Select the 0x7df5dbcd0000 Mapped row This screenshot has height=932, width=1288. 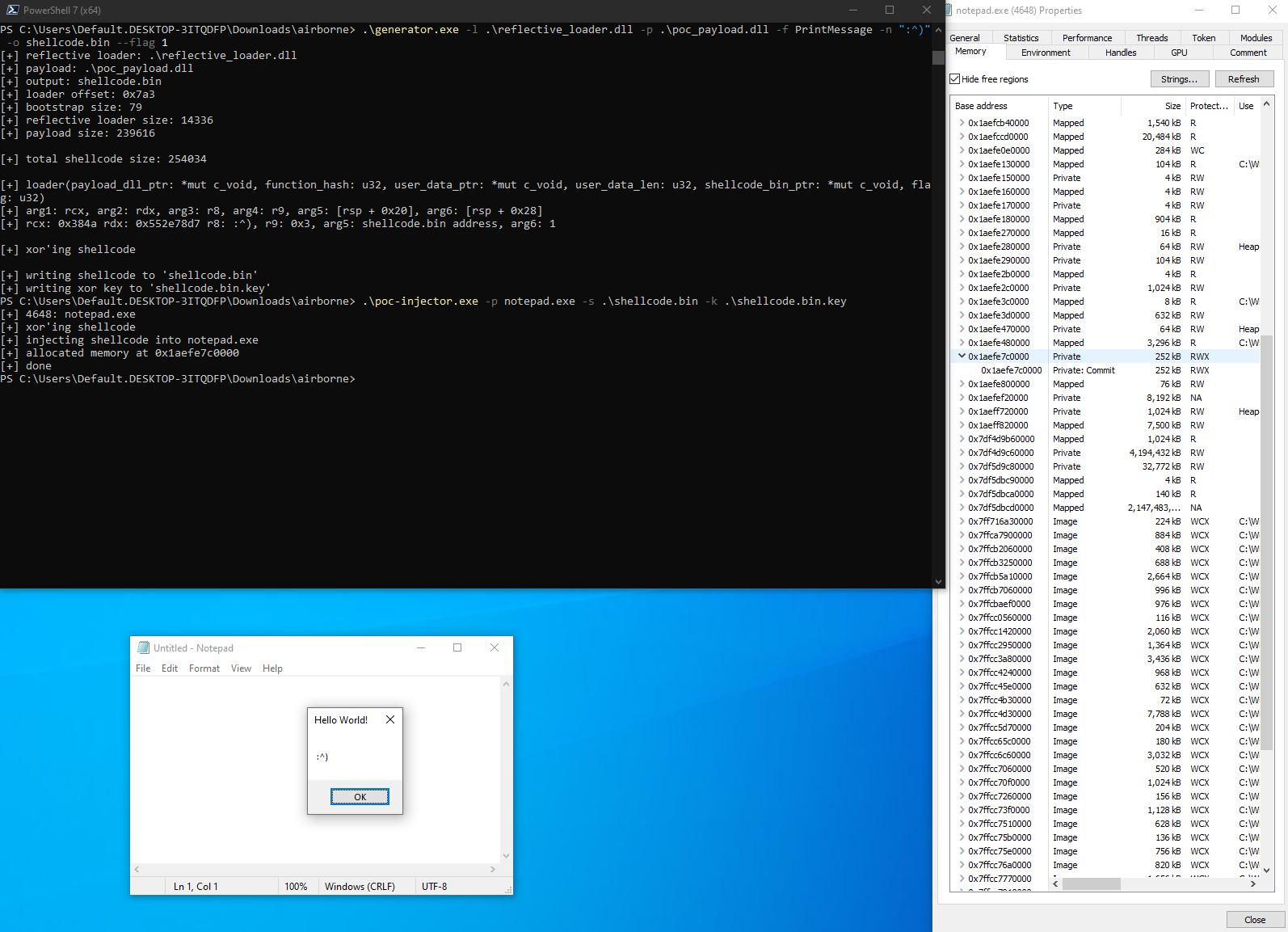tap(1105, 508)
